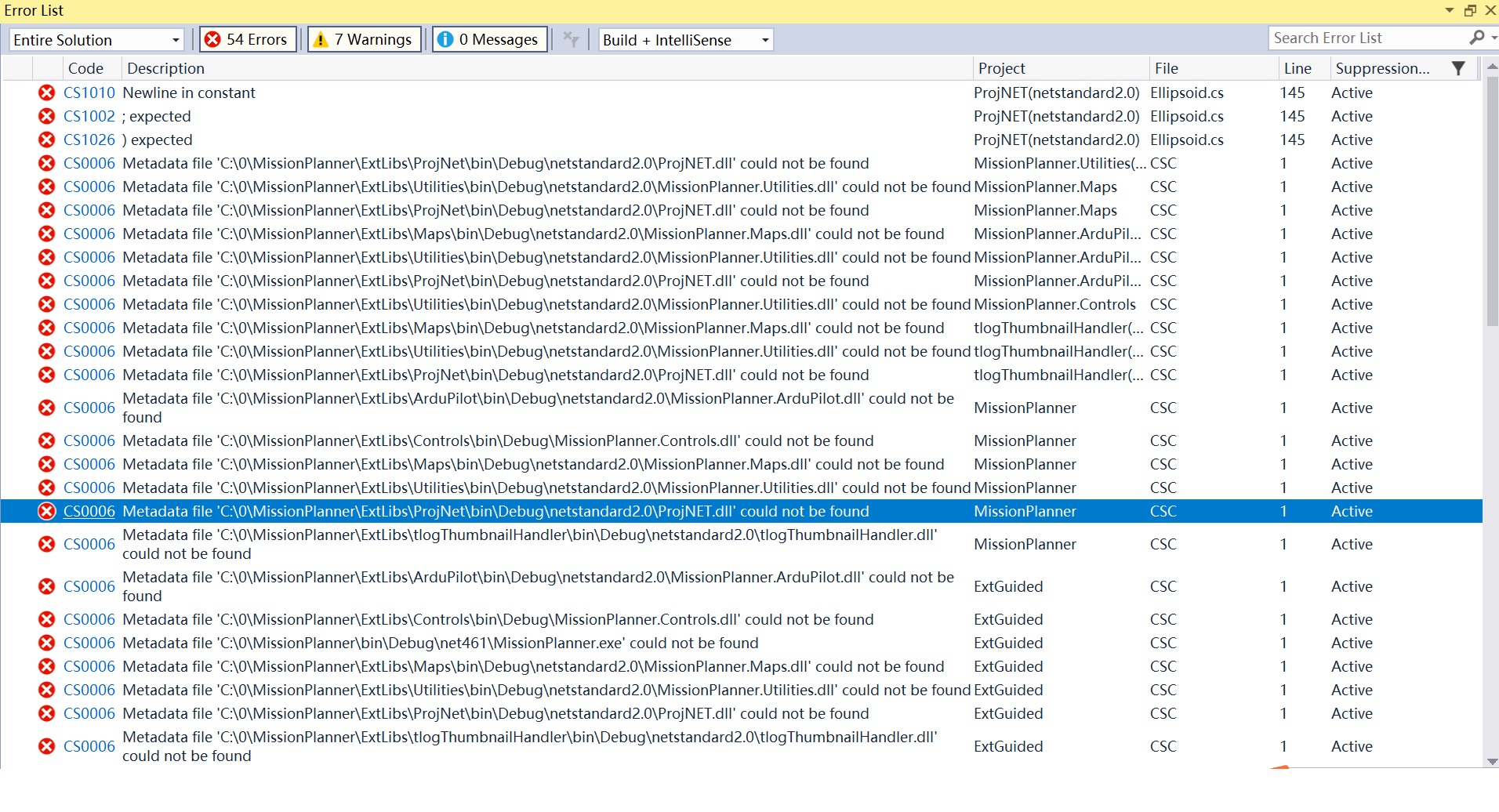Select the ') expected' error description
The image size is (1499, 812).
(x=158, y=140)
